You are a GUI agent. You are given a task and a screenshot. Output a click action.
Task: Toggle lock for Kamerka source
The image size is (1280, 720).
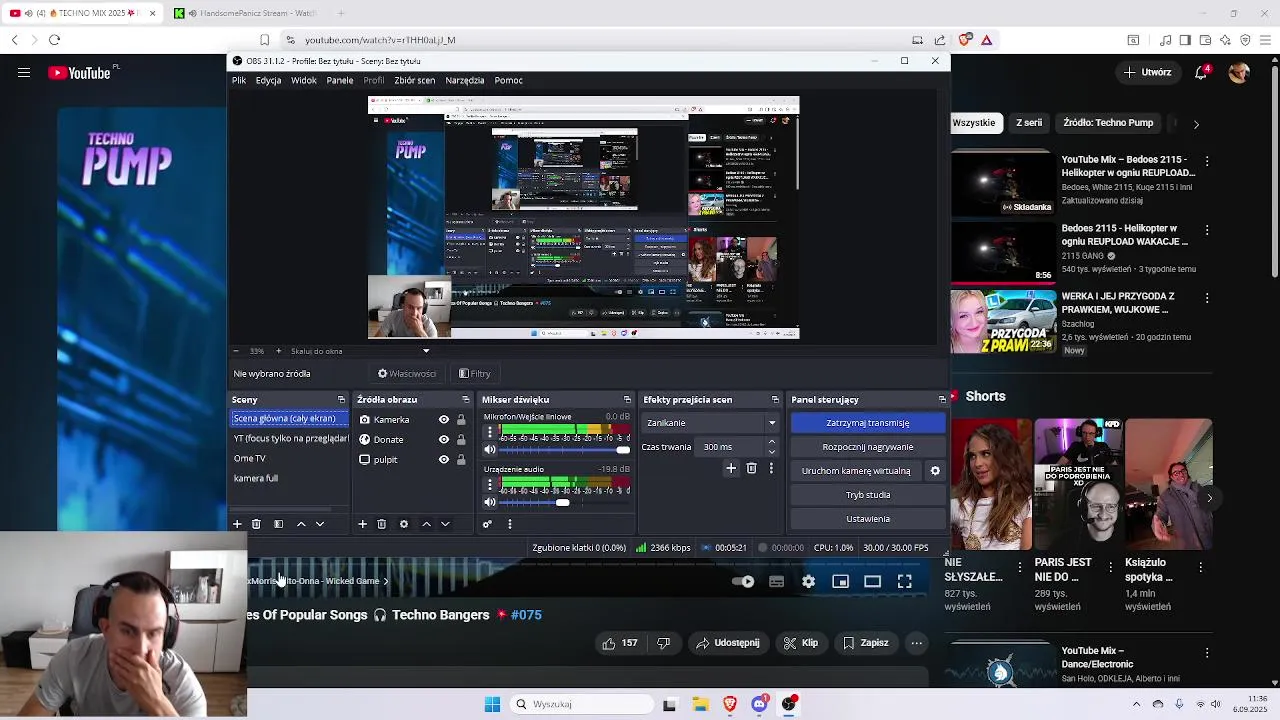(x=461, y=420)
